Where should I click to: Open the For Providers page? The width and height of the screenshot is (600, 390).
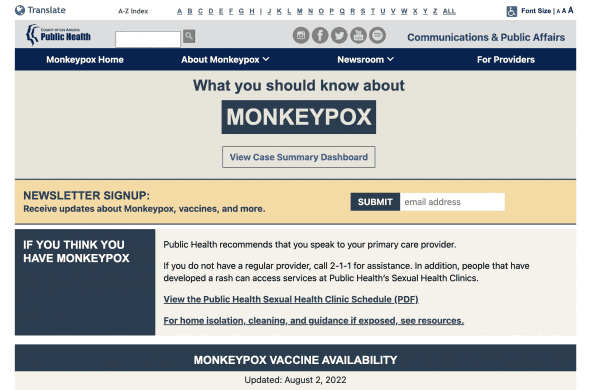[505, 59]
